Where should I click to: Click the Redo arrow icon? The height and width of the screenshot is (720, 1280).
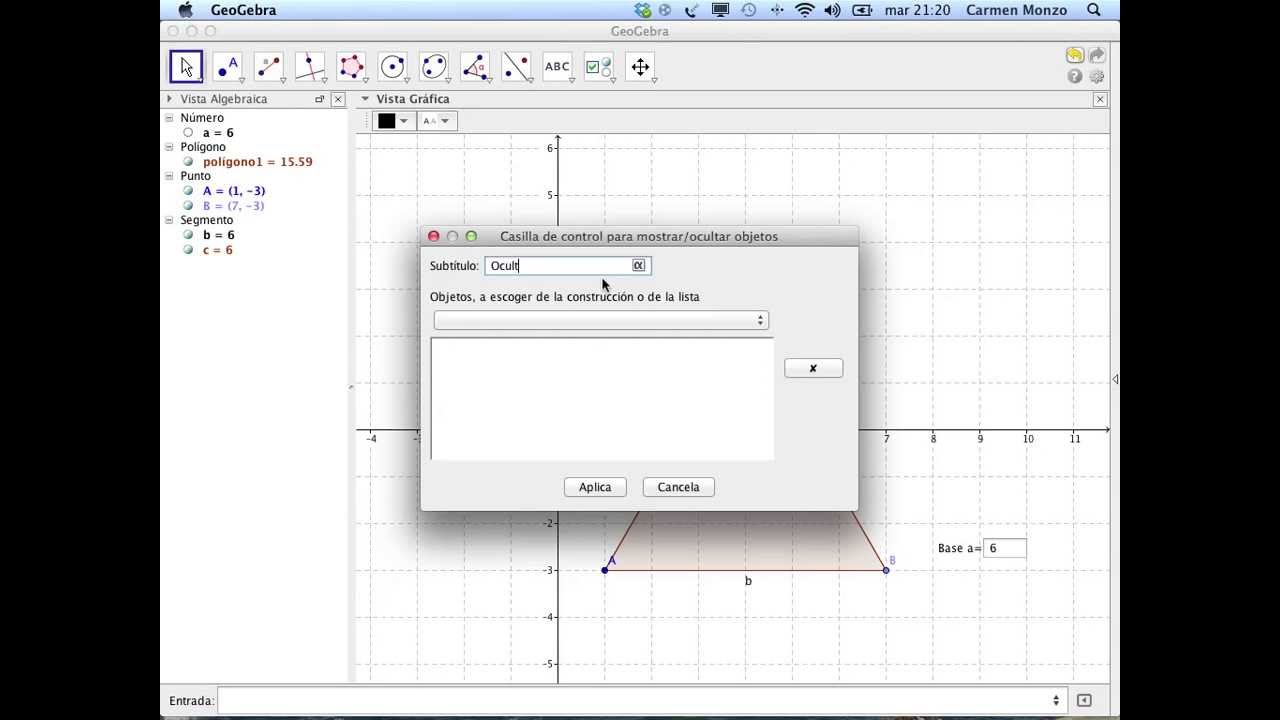pyautogui.click(x=1097, y=55)
